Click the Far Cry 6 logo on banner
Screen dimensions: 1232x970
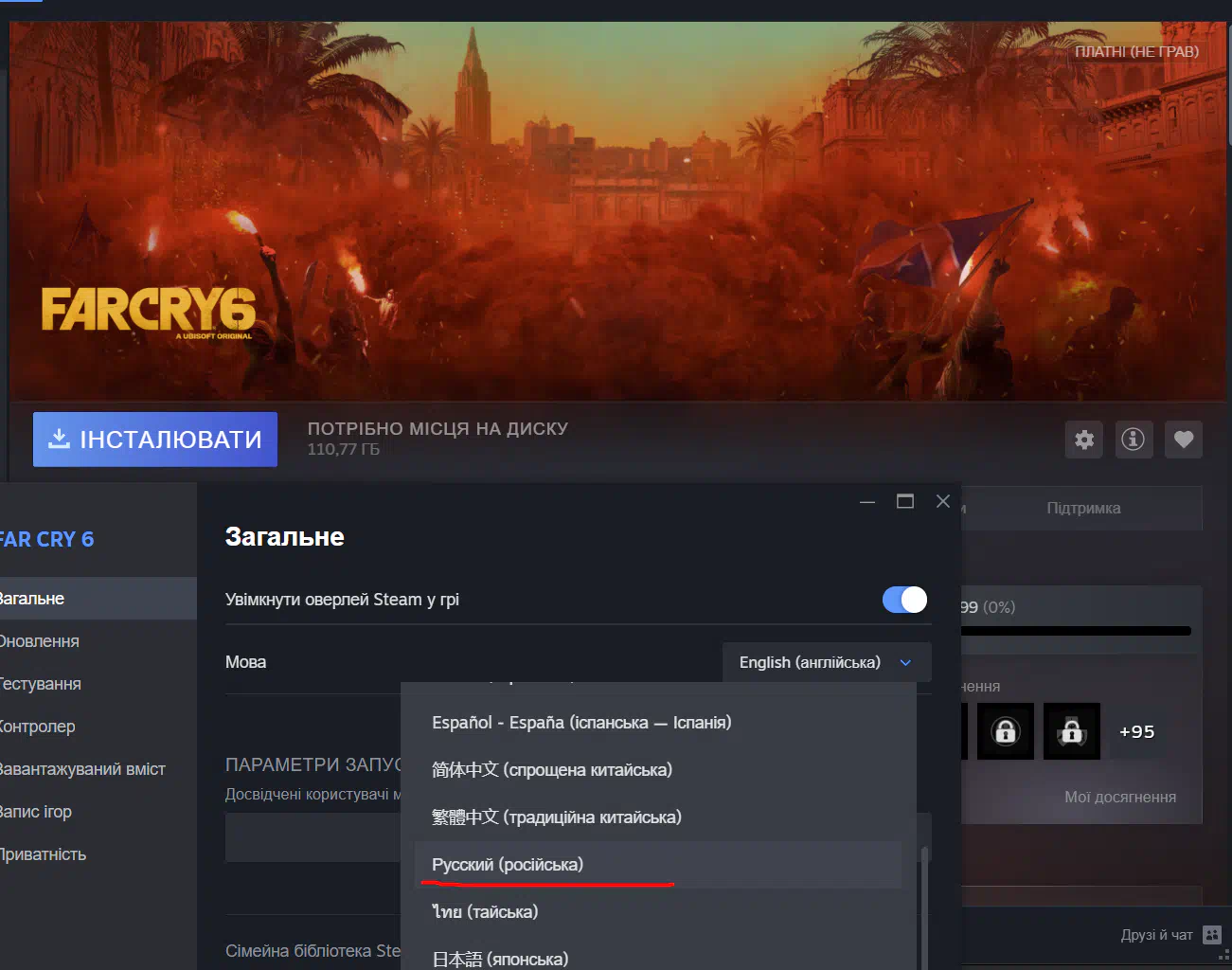tap(149, 312)
